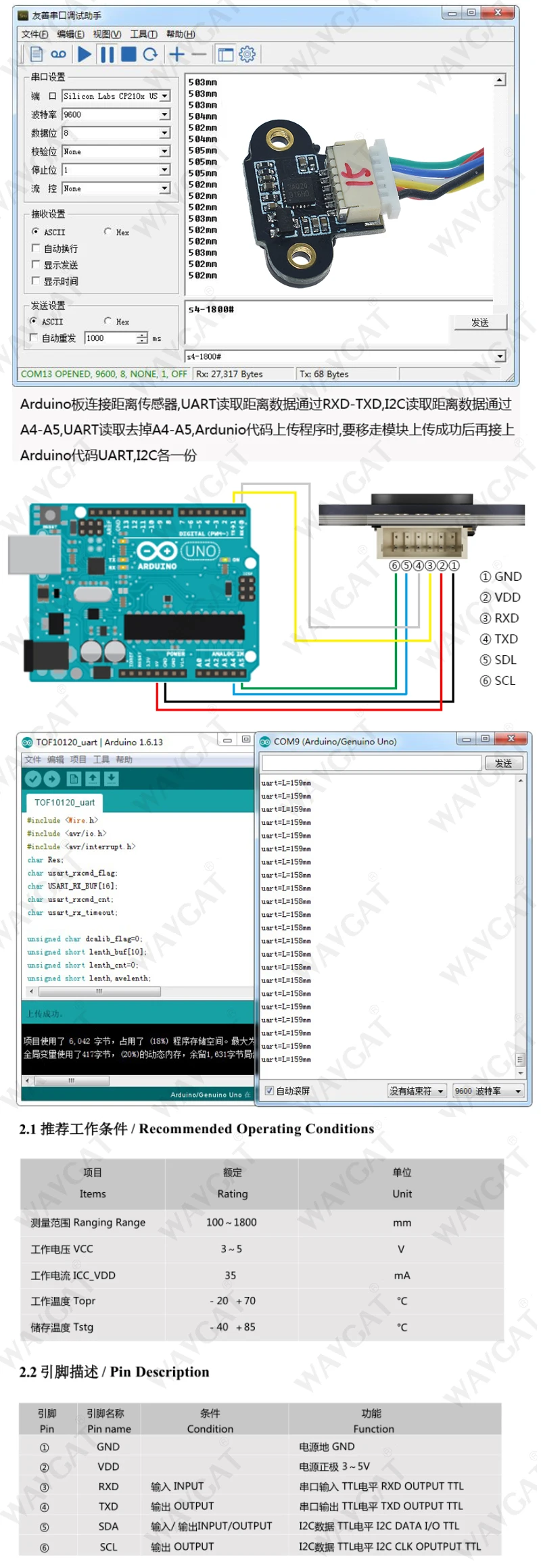
Task: Enable 显示时间 checkbox
Action: 36,281
